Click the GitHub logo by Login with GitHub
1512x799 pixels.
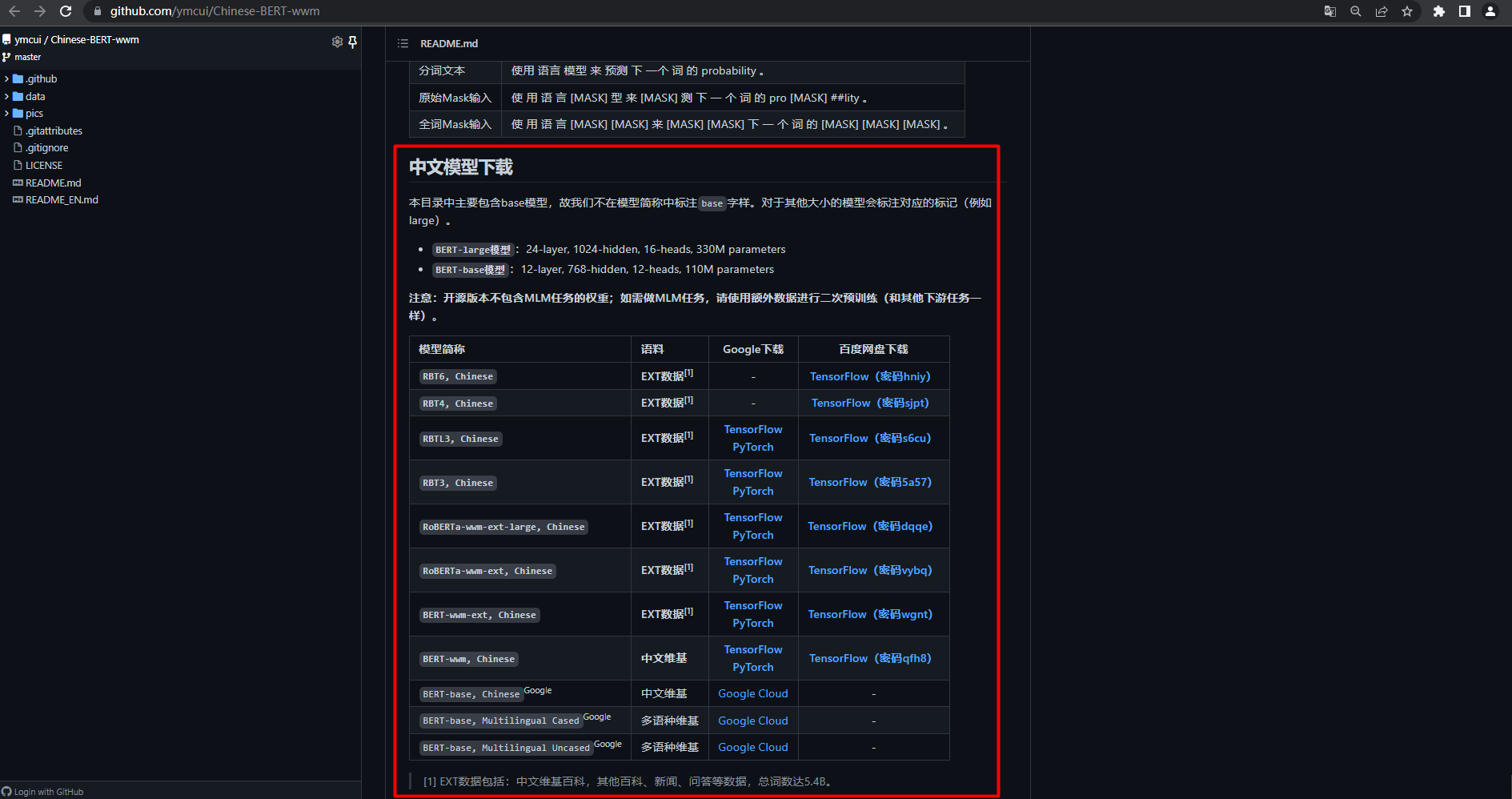(x=6, y=792)
